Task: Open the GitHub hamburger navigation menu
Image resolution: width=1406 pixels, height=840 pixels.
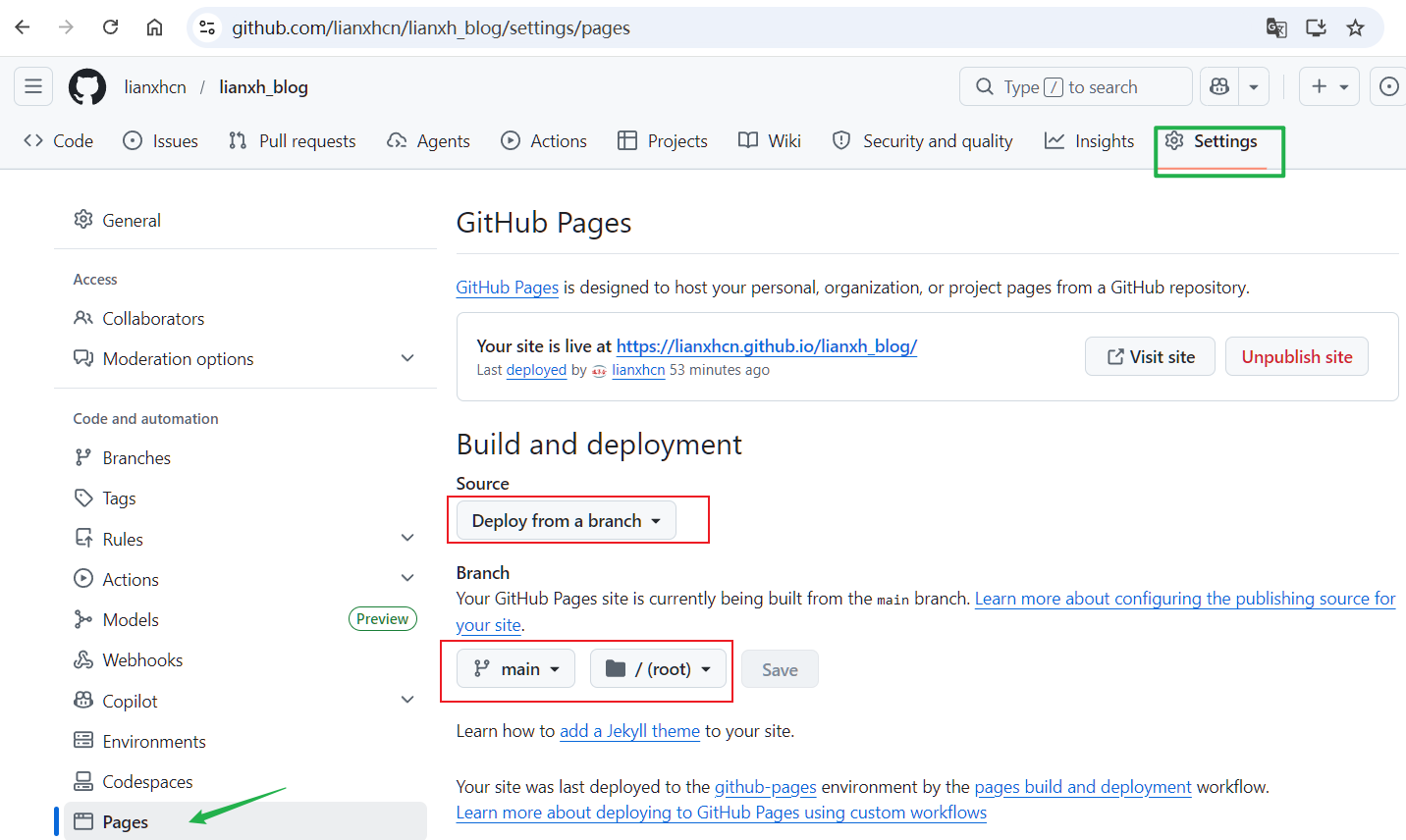Action: click(33, 86)
